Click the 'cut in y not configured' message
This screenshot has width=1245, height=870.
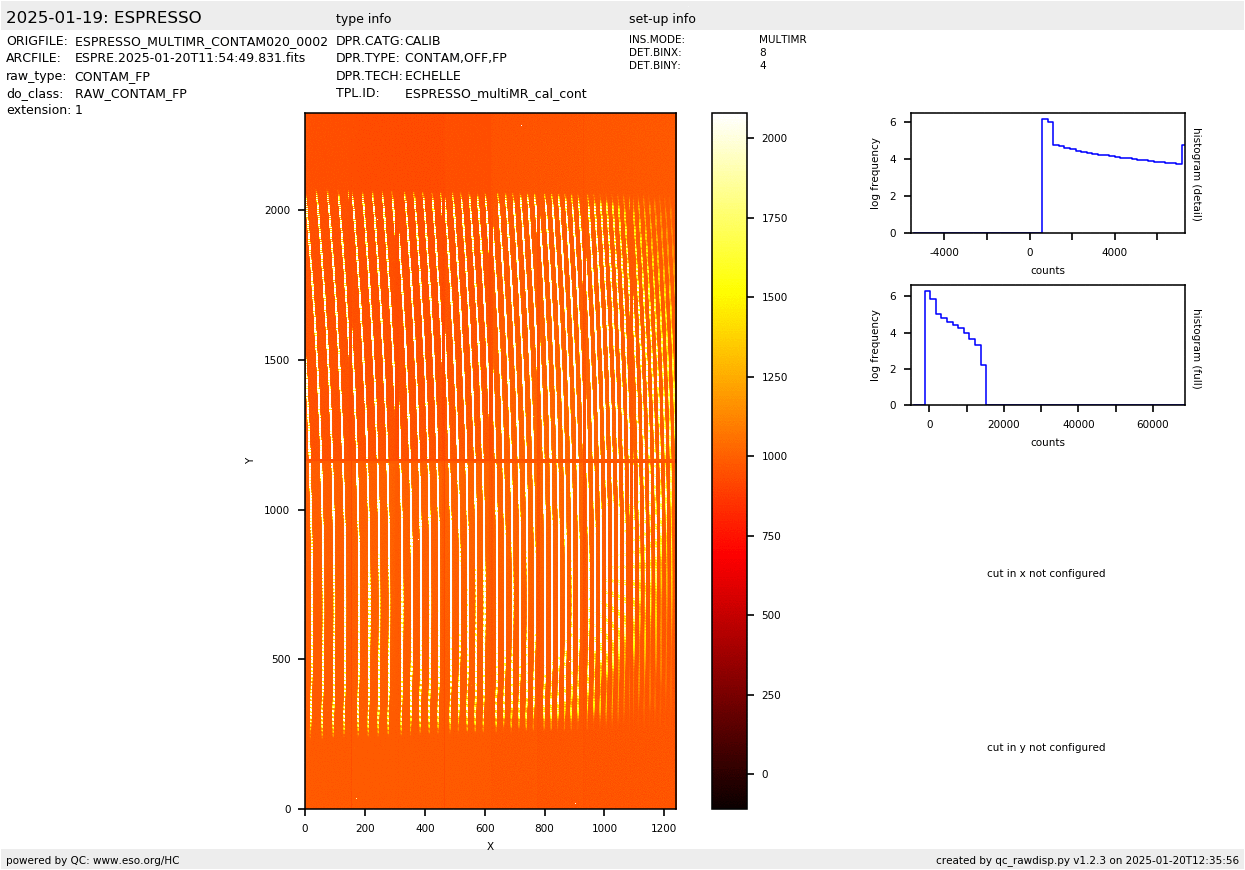[x=1046, y=748]
